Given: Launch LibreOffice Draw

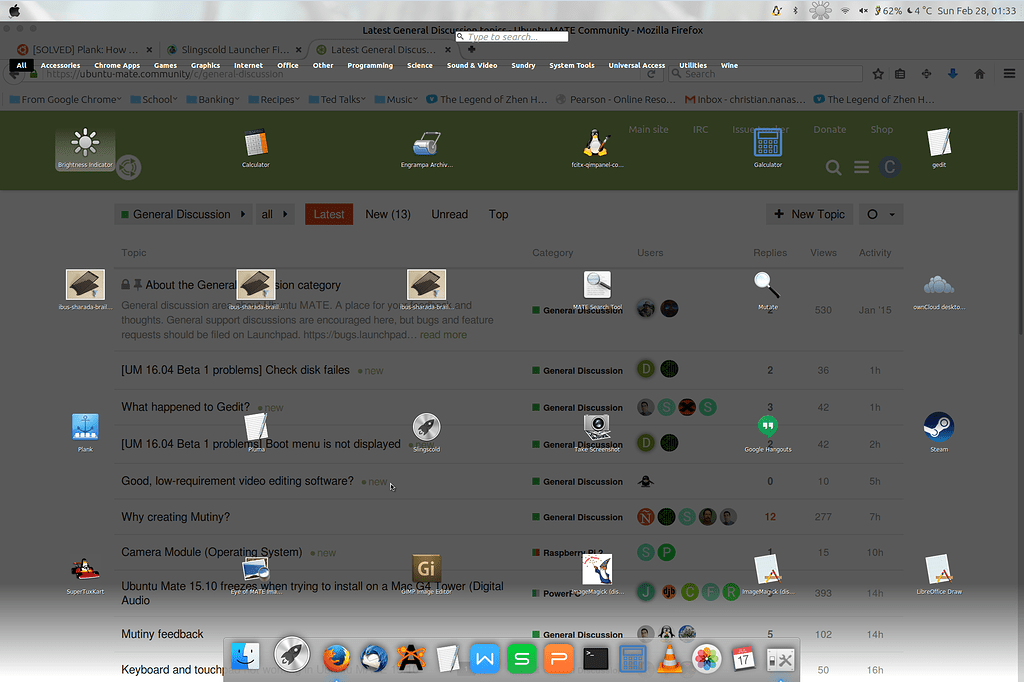Looking at the screenshot, I should pyautogui.click(x=938, y=570).
